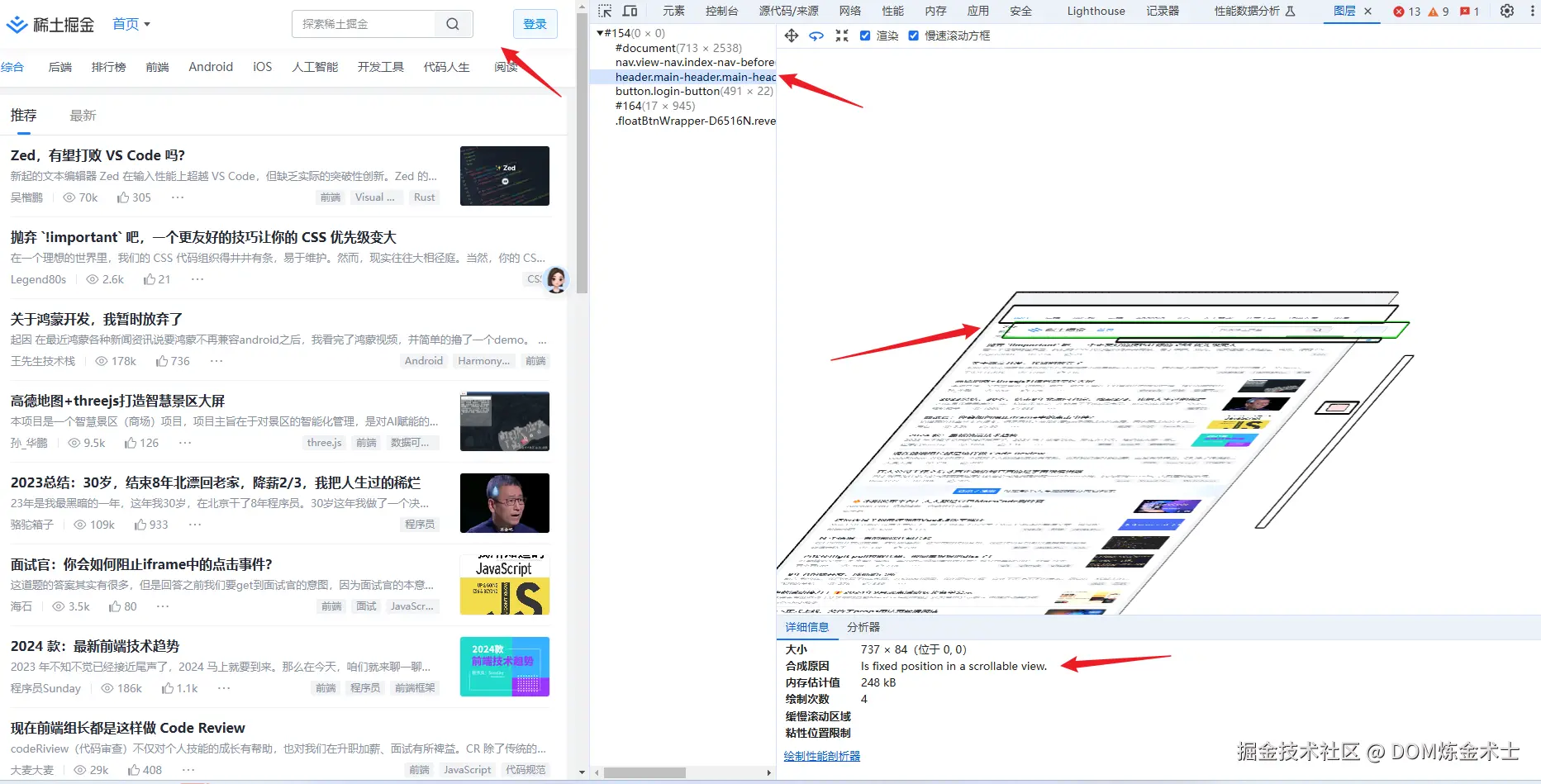Open the 绘制性能剖析器 link
This screenshot has height=784, width=1541.
click(x=822, y=756)
